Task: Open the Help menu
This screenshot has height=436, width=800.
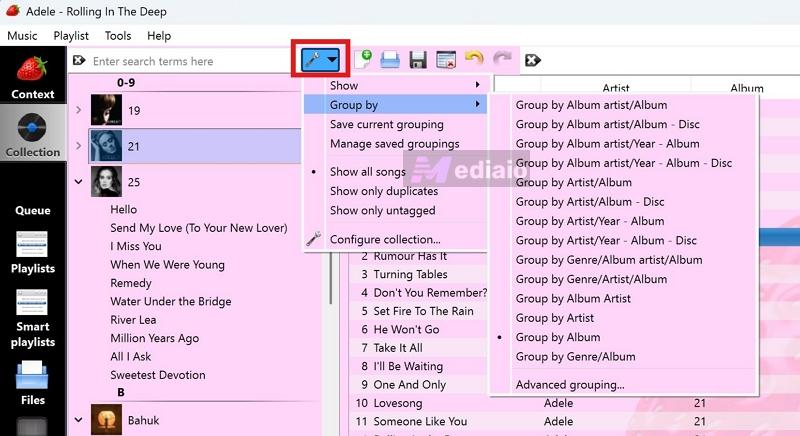Action: (159, 36)
